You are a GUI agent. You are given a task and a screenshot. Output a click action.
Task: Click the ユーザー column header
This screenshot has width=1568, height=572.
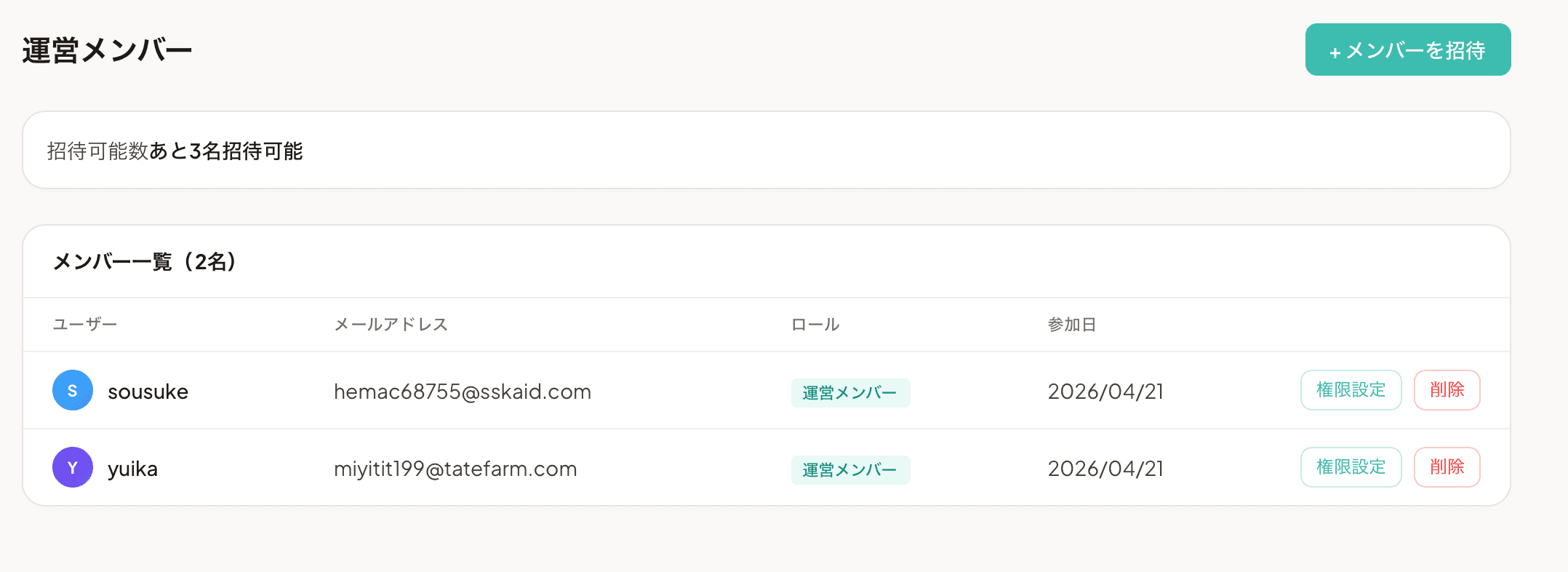pyautogui.click(x=84, y=325)
